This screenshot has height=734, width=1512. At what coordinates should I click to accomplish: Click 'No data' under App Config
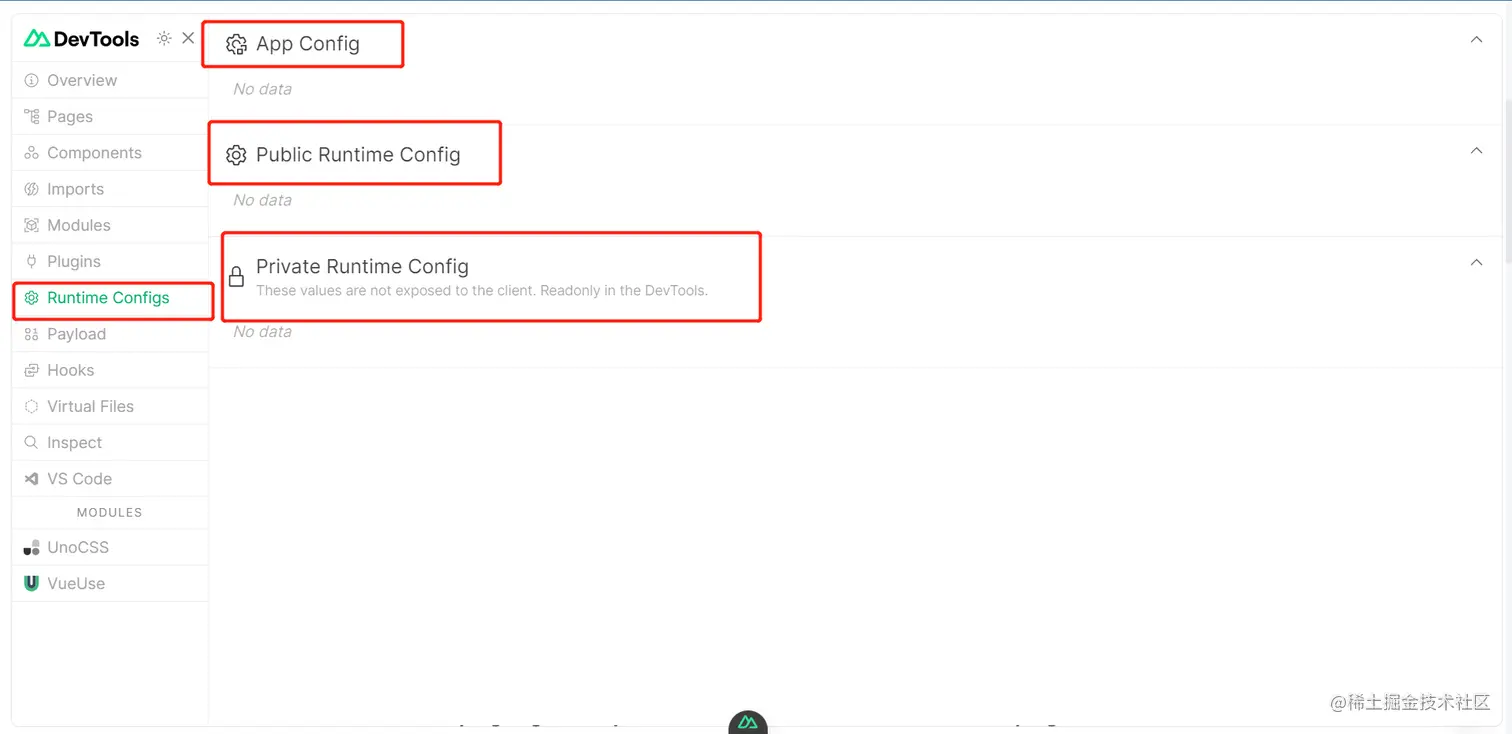262,89
